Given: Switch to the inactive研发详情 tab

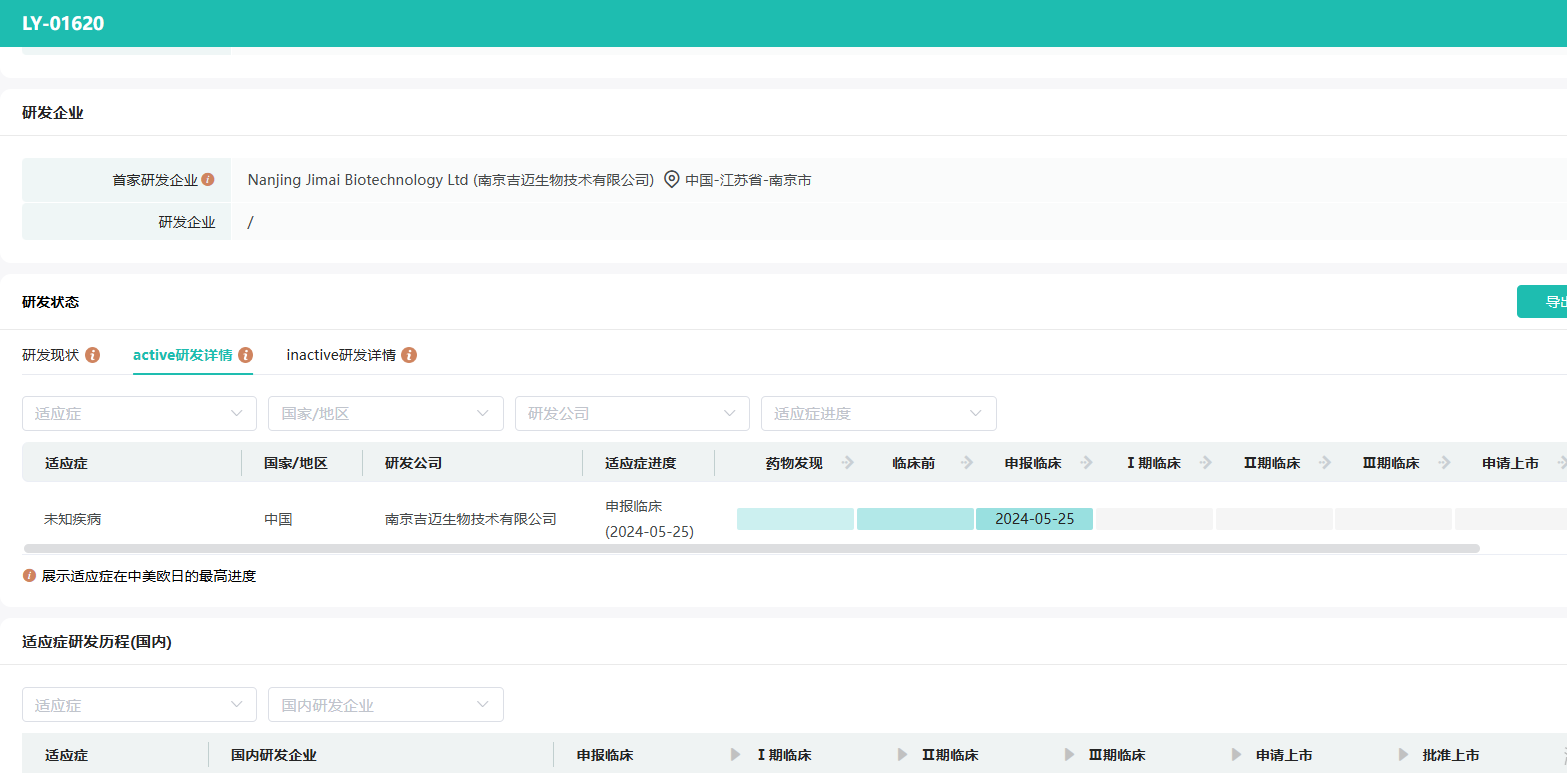Looking at the screenshot, I should click(x=341, y=355).
